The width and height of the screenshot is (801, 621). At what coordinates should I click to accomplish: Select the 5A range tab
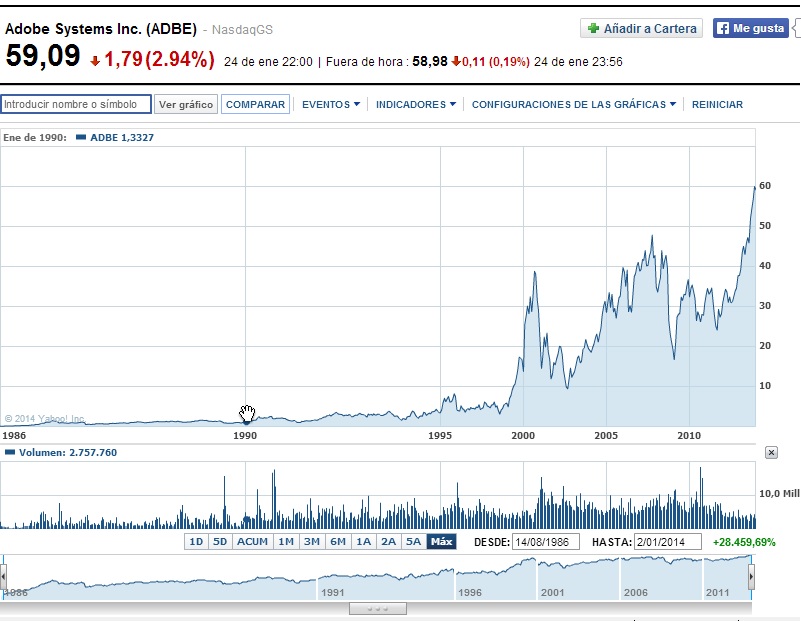coord(413,541)
